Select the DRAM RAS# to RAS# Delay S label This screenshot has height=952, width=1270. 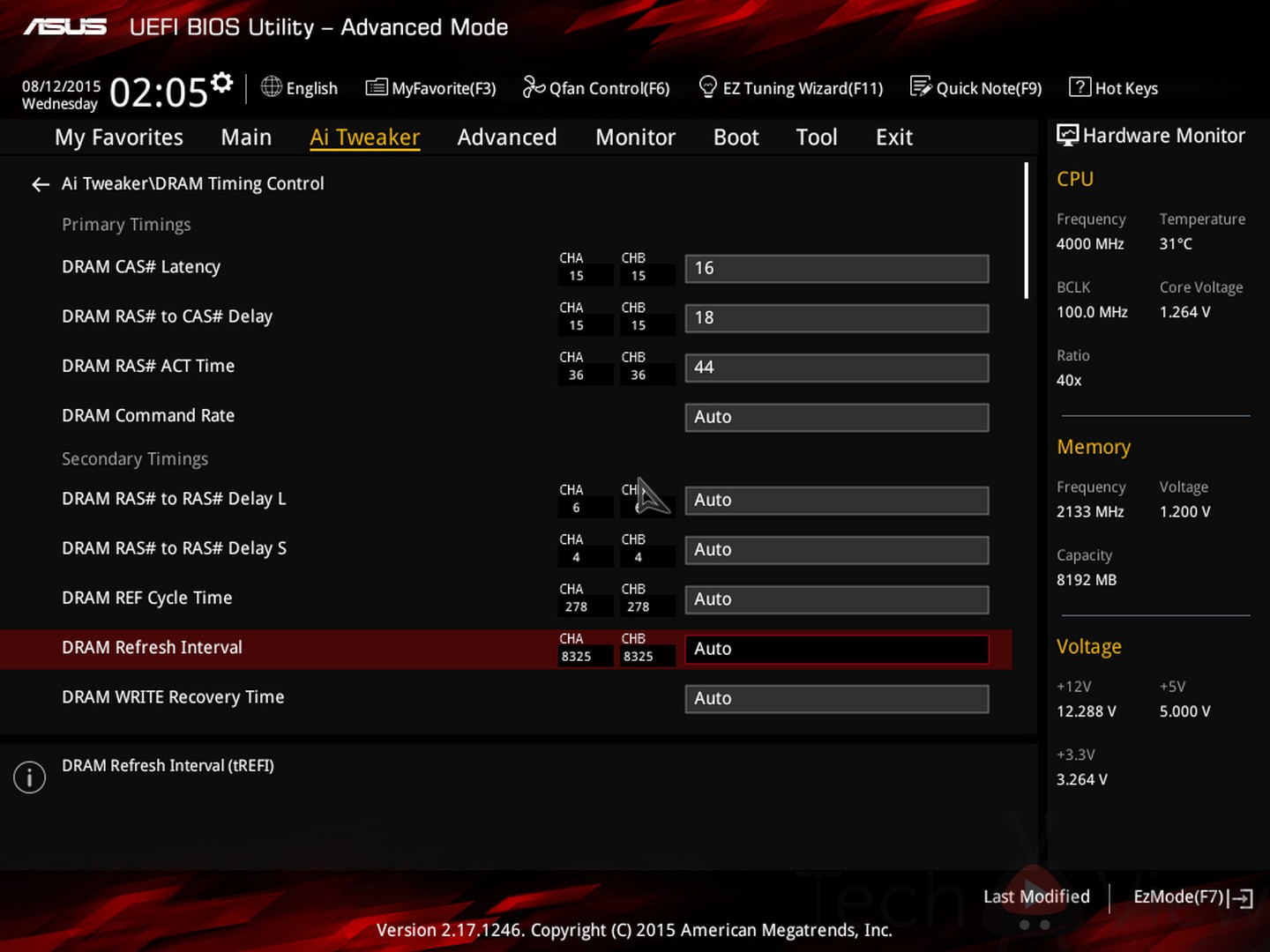(174, 548)
